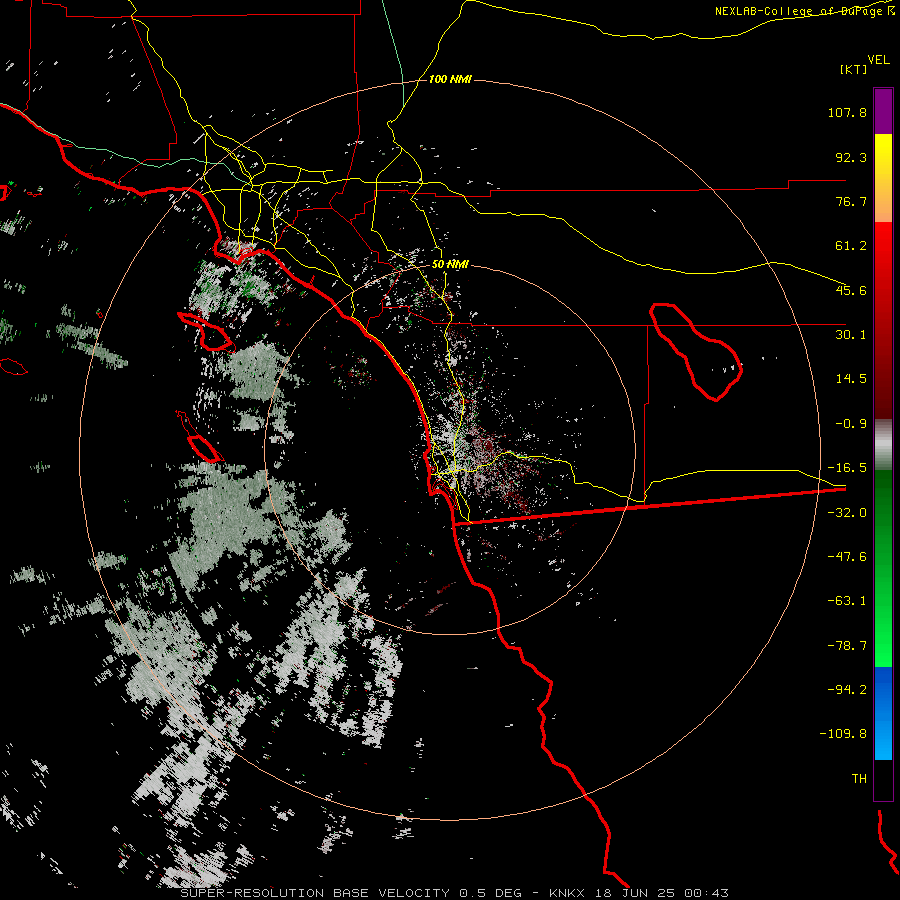This screenshot has width=900, height=900.
Task: Select the -16.5 velocity scale value
Action: coord(847,468)
